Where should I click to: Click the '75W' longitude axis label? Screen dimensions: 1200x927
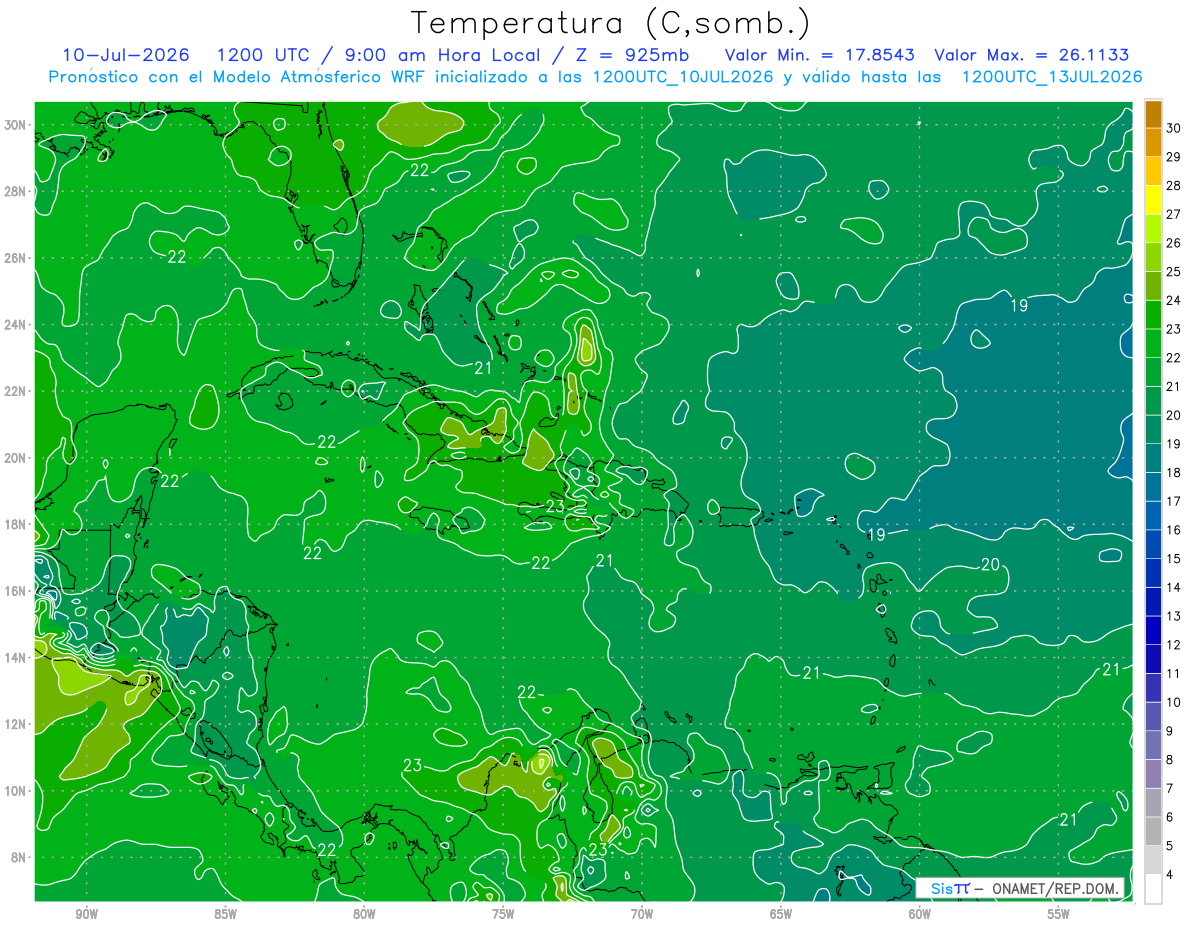pos(503,914)
